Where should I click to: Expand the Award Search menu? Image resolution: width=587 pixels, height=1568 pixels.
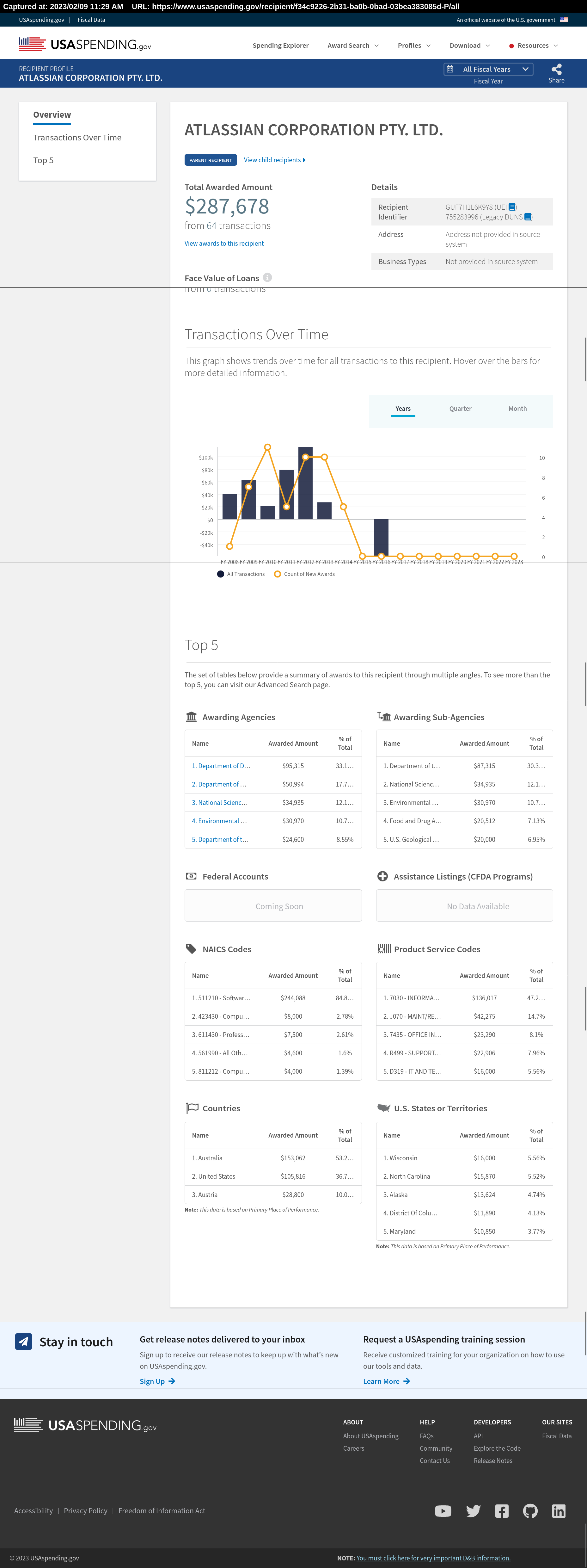[353, 46]
